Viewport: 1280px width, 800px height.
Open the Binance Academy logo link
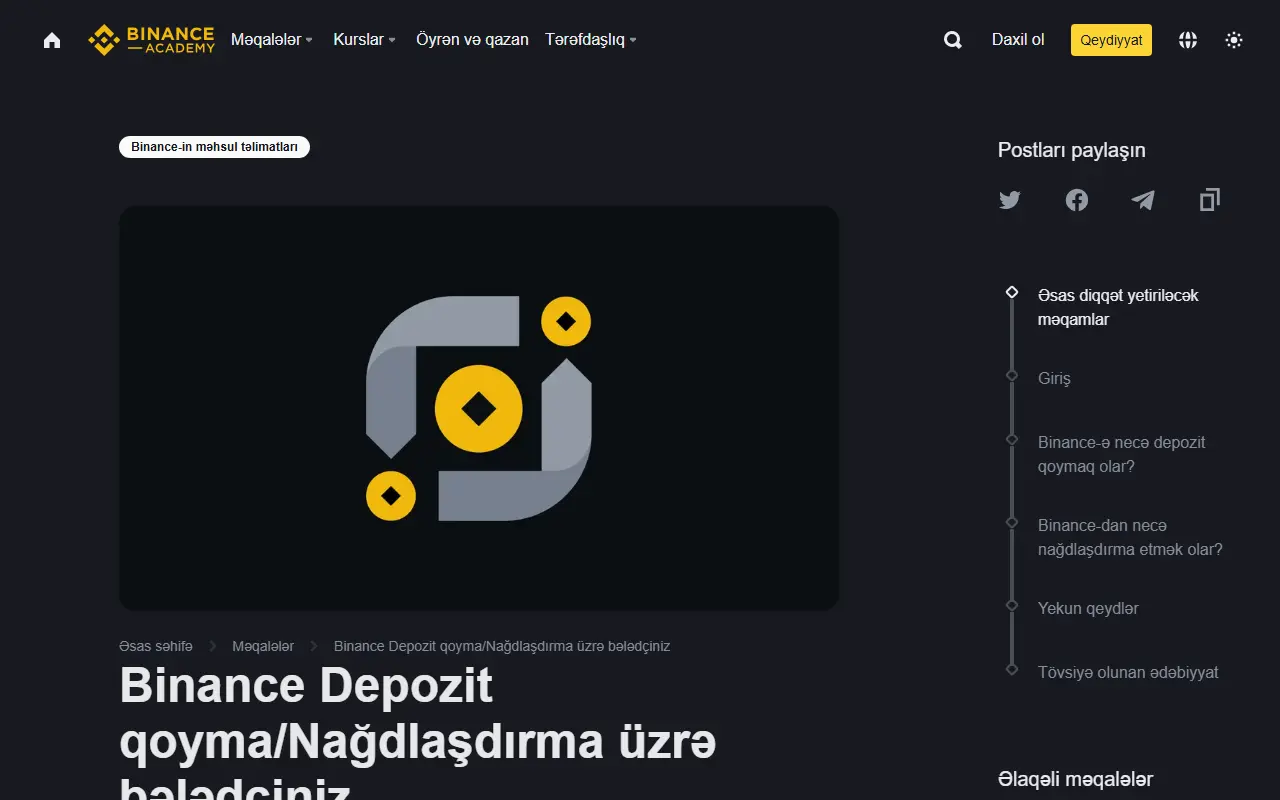(x=151, y=40)
